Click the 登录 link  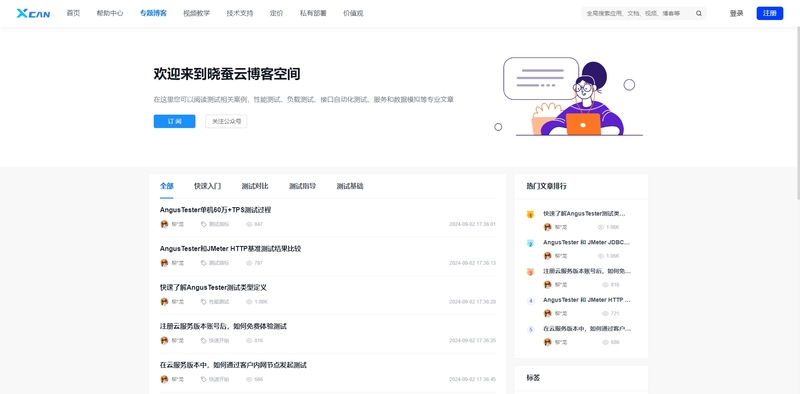pyautogui.click(x=736, y=13)
